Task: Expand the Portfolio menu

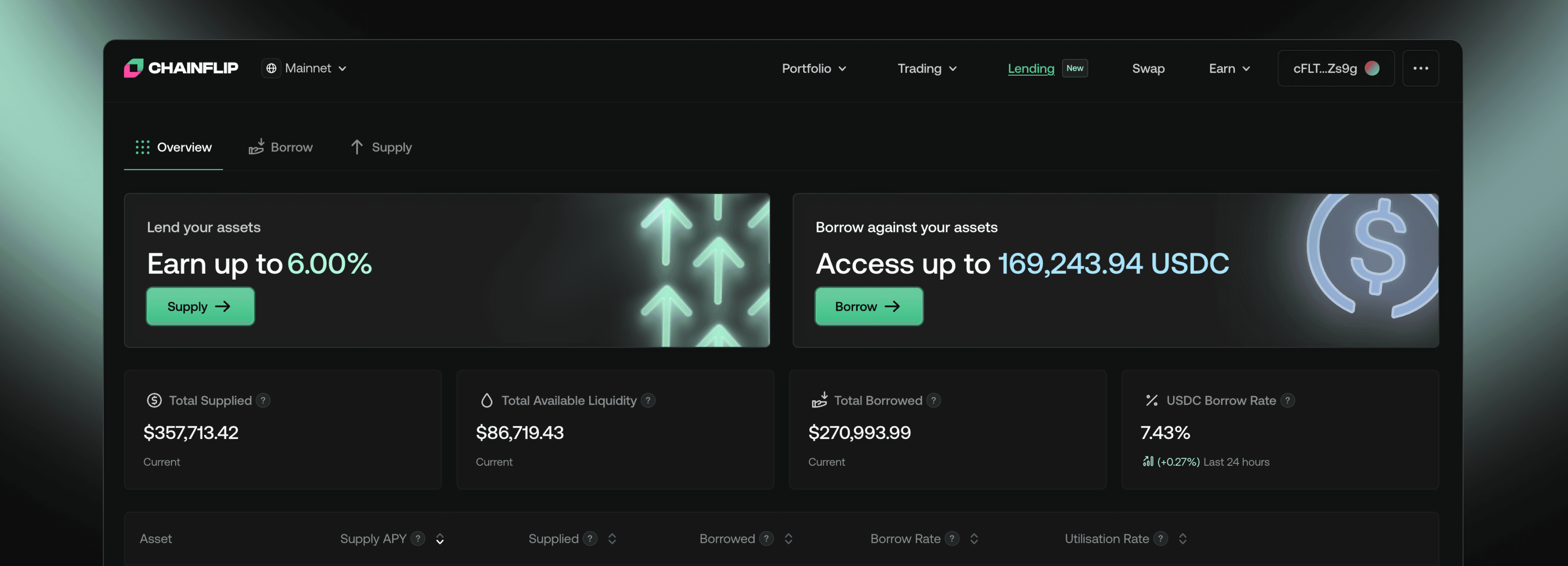Action: click(x=814, y=69)
